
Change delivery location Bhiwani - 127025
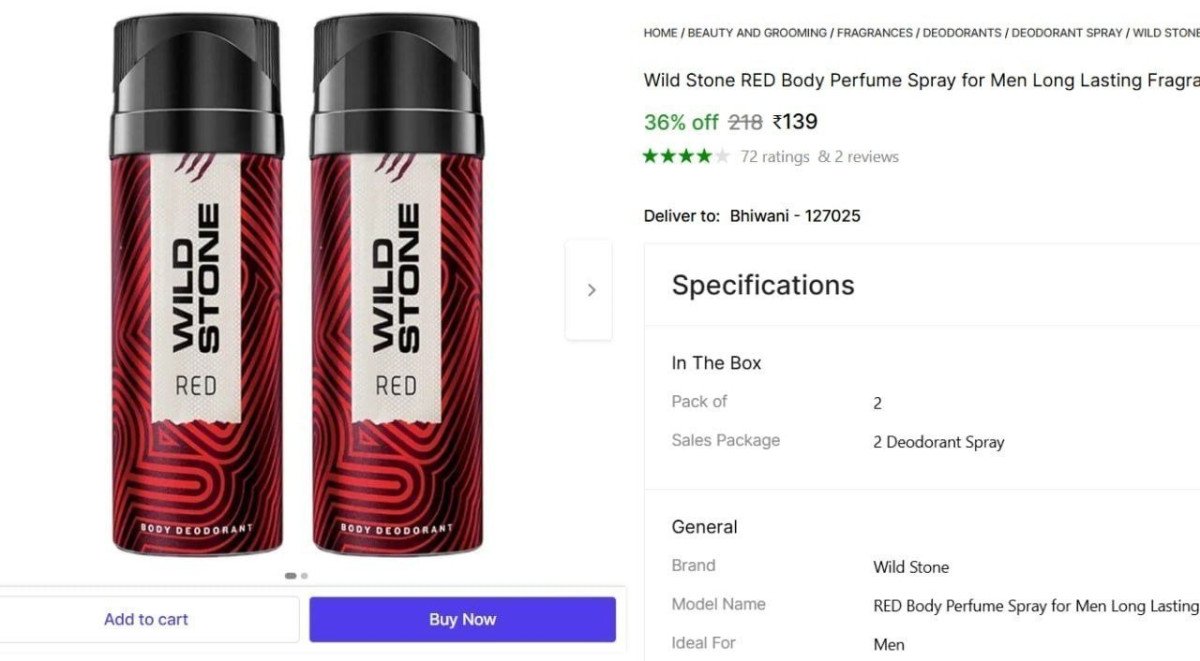tap(794, 215)
